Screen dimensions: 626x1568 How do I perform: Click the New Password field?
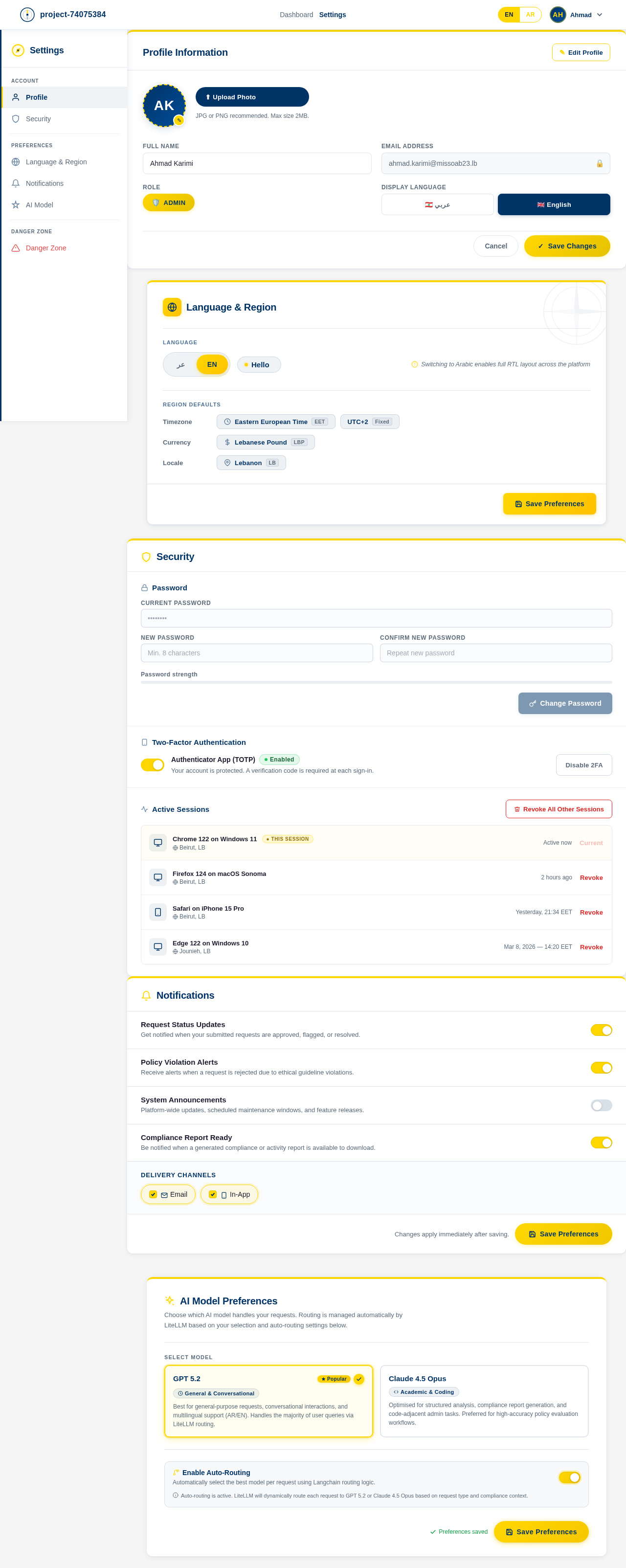coord(256,653)
